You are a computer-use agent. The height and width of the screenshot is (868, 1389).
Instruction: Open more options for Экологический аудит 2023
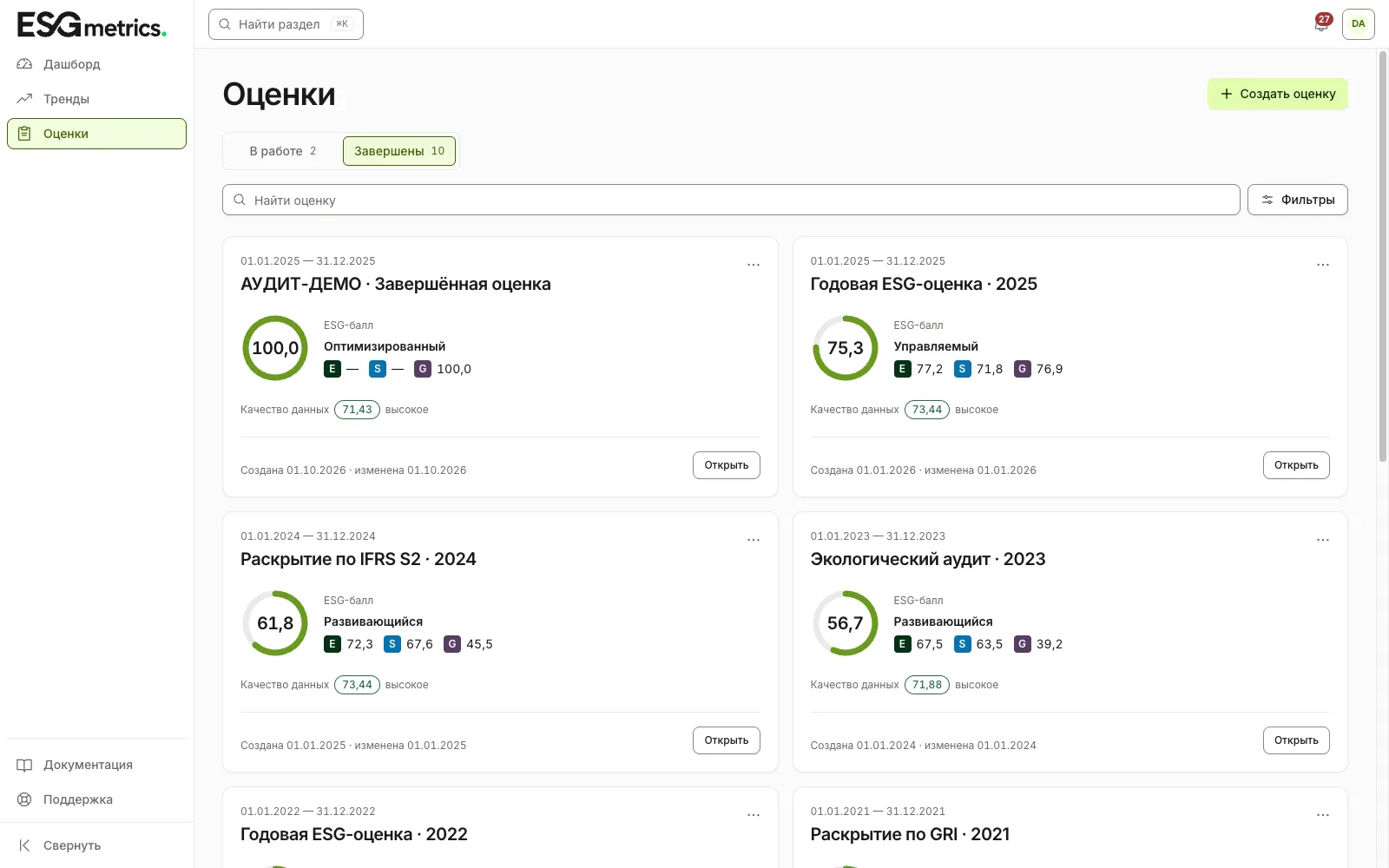1323,540
